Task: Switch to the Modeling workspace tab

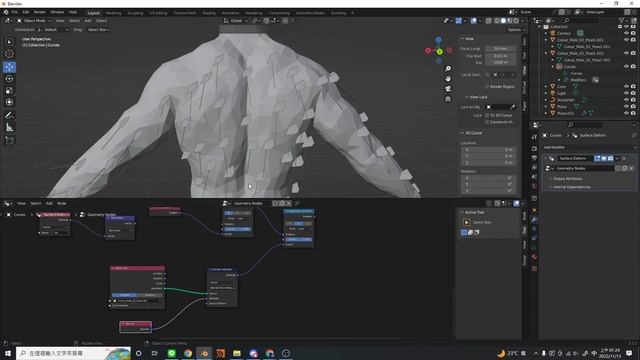Action: [x=113, y=13]
